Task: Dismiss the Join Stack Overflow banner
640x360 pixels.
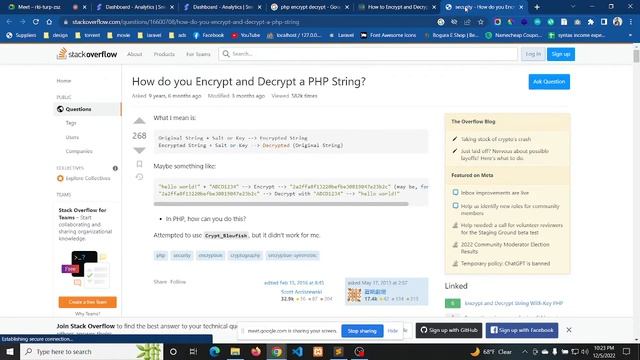Action: click(569, 330)
